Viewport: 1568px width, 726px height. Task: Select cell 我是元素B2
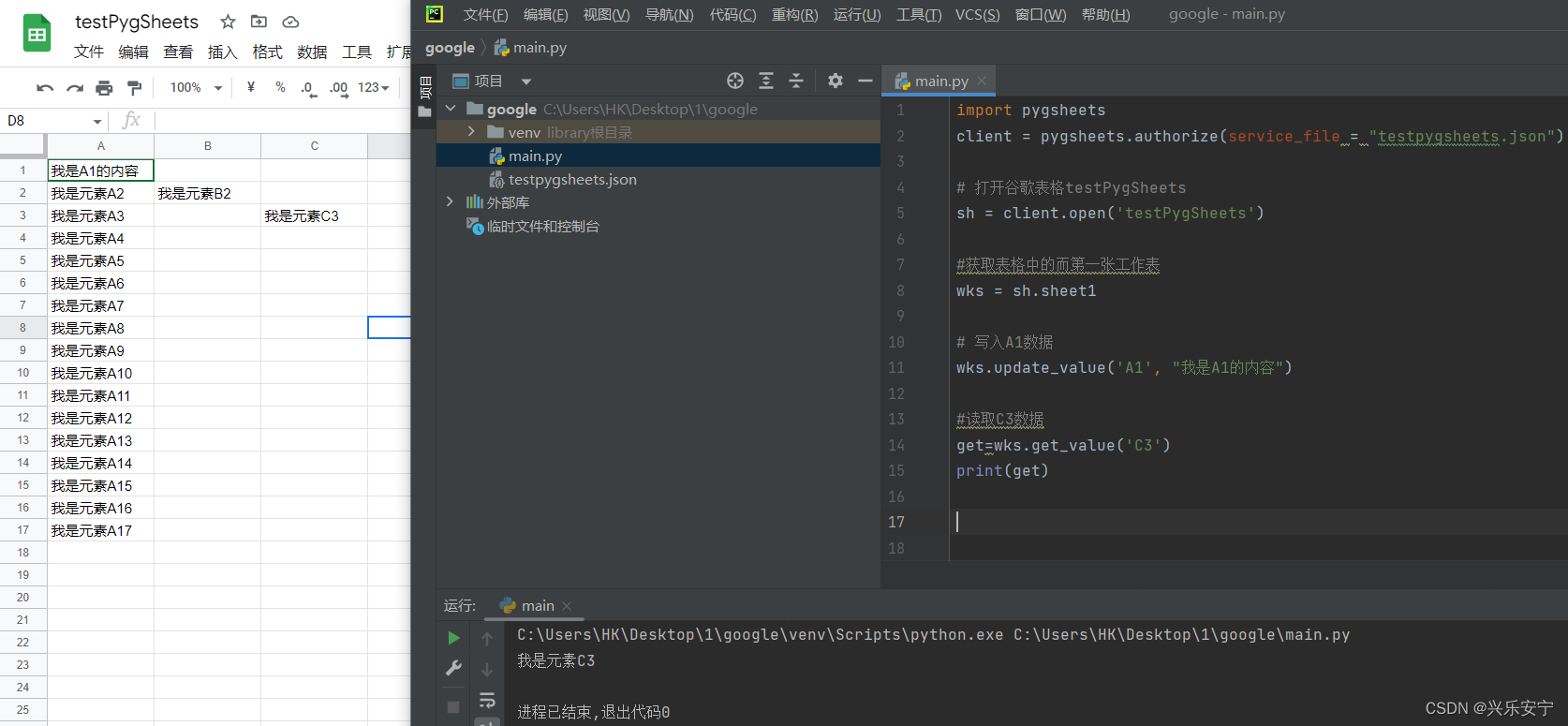pyautogui.click(x=208, y=193)
